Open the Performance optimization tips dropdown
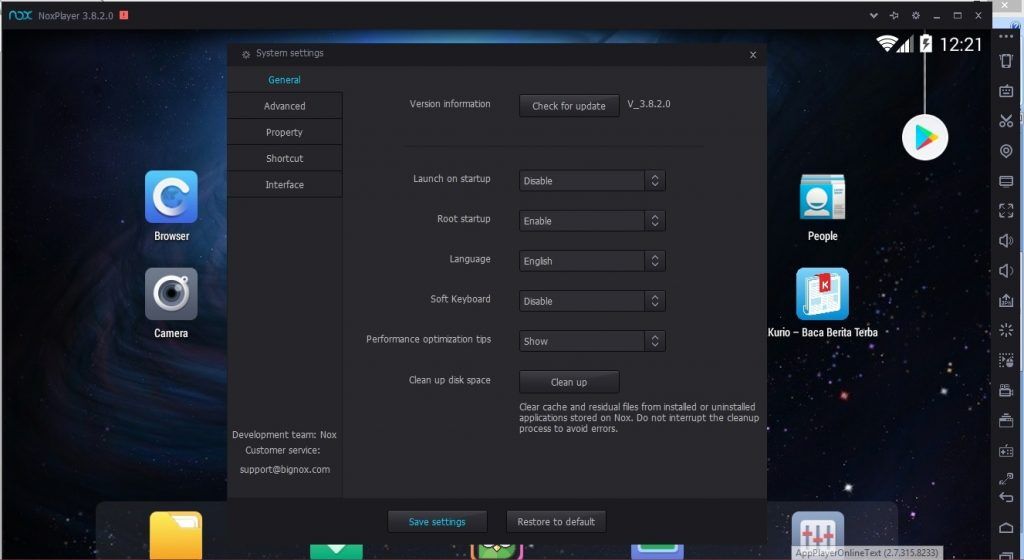The image size is (1024, 560). click(592, 341)
